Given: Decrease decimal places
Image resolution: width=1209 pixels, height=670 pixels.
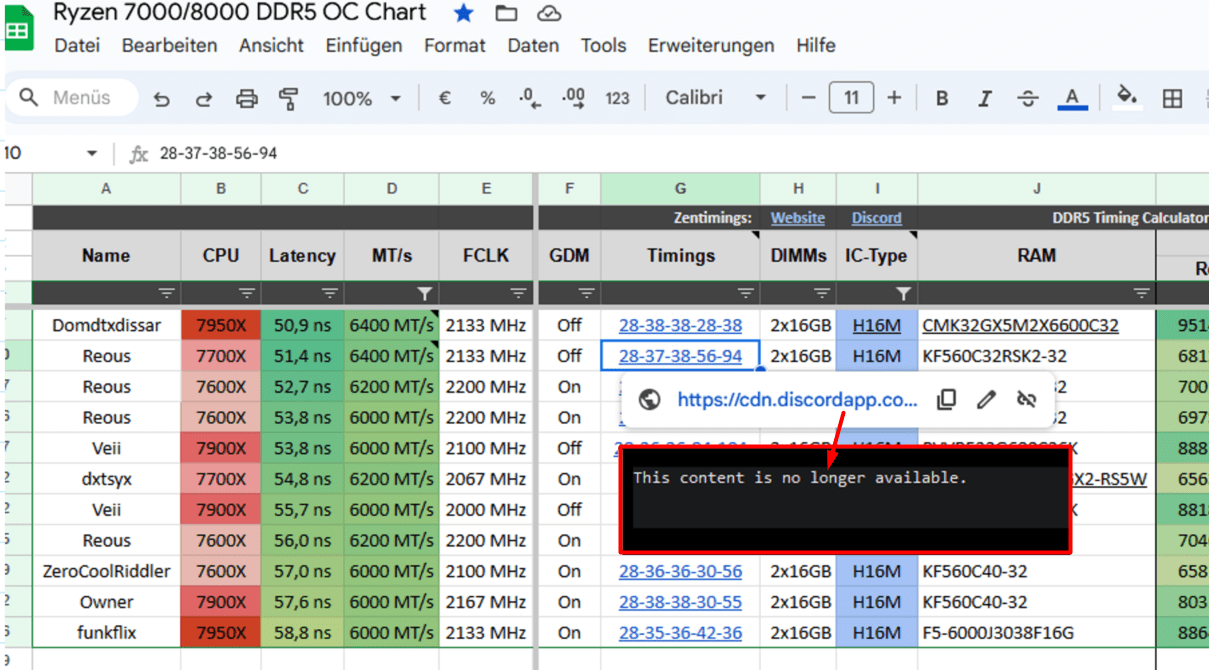Looking at the screenshot, I should tap(530, 98).
